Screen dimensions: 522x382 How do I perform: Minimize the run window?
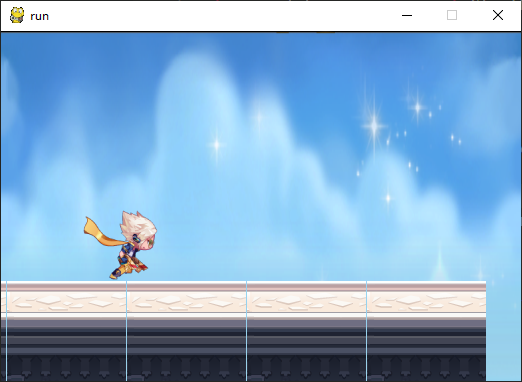coord(407,15)
